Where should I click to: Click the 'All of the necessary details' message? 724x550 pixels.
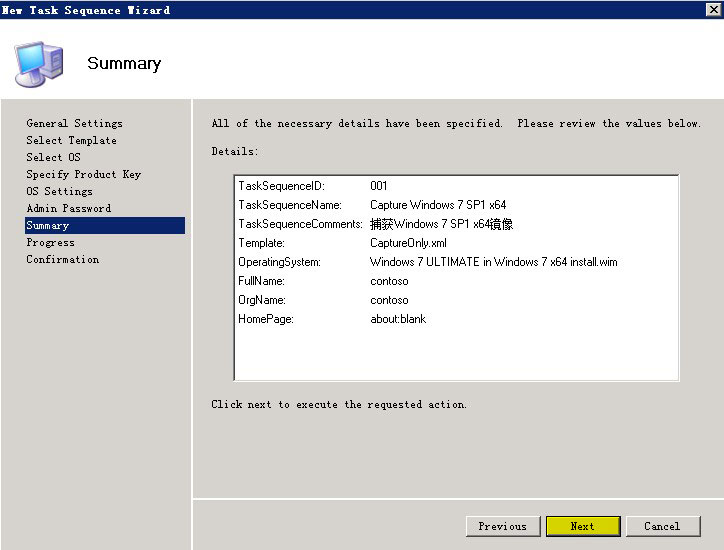456,123
